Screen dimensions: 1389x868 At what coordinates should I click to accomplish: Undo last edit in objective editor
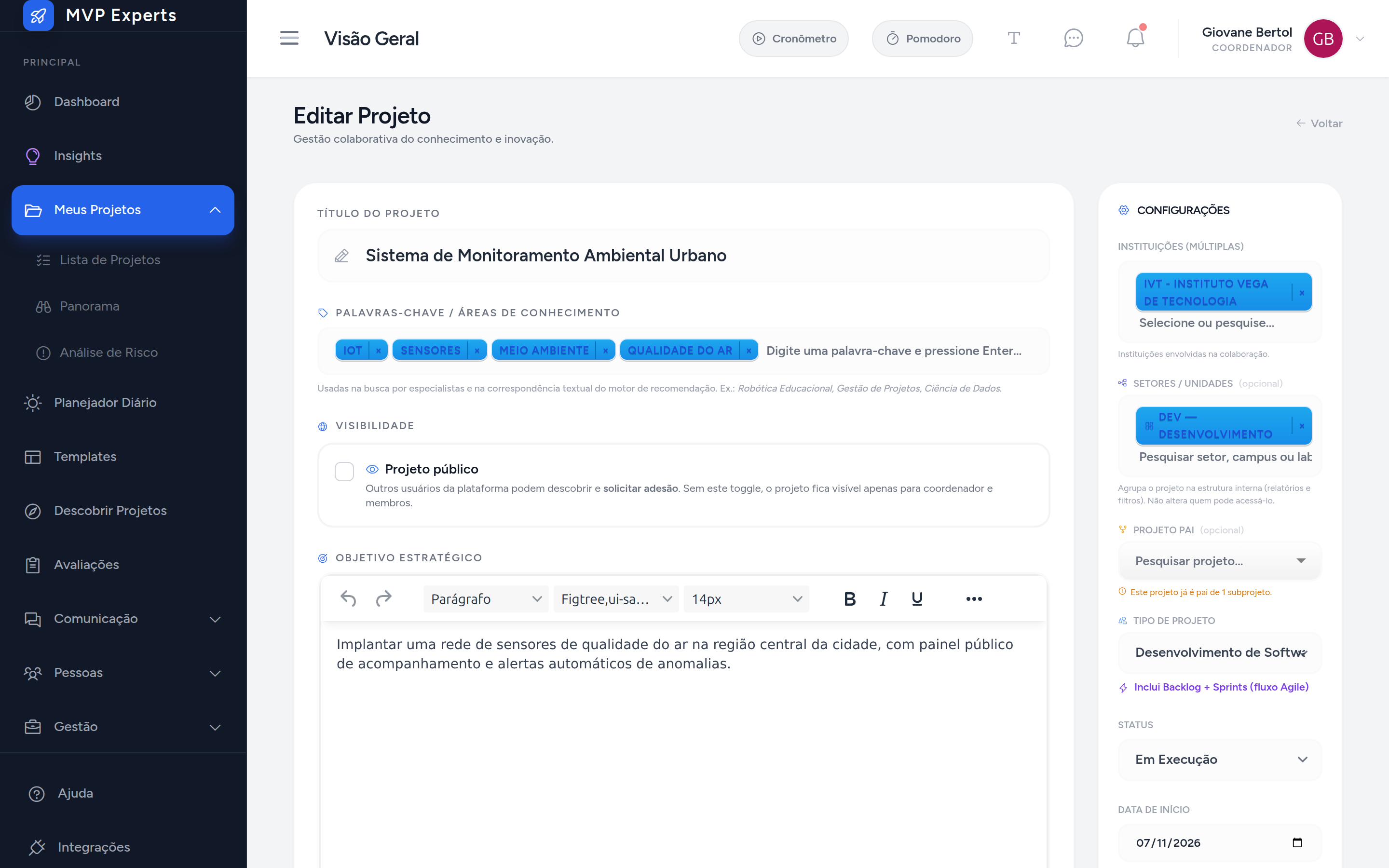point(348,599)
